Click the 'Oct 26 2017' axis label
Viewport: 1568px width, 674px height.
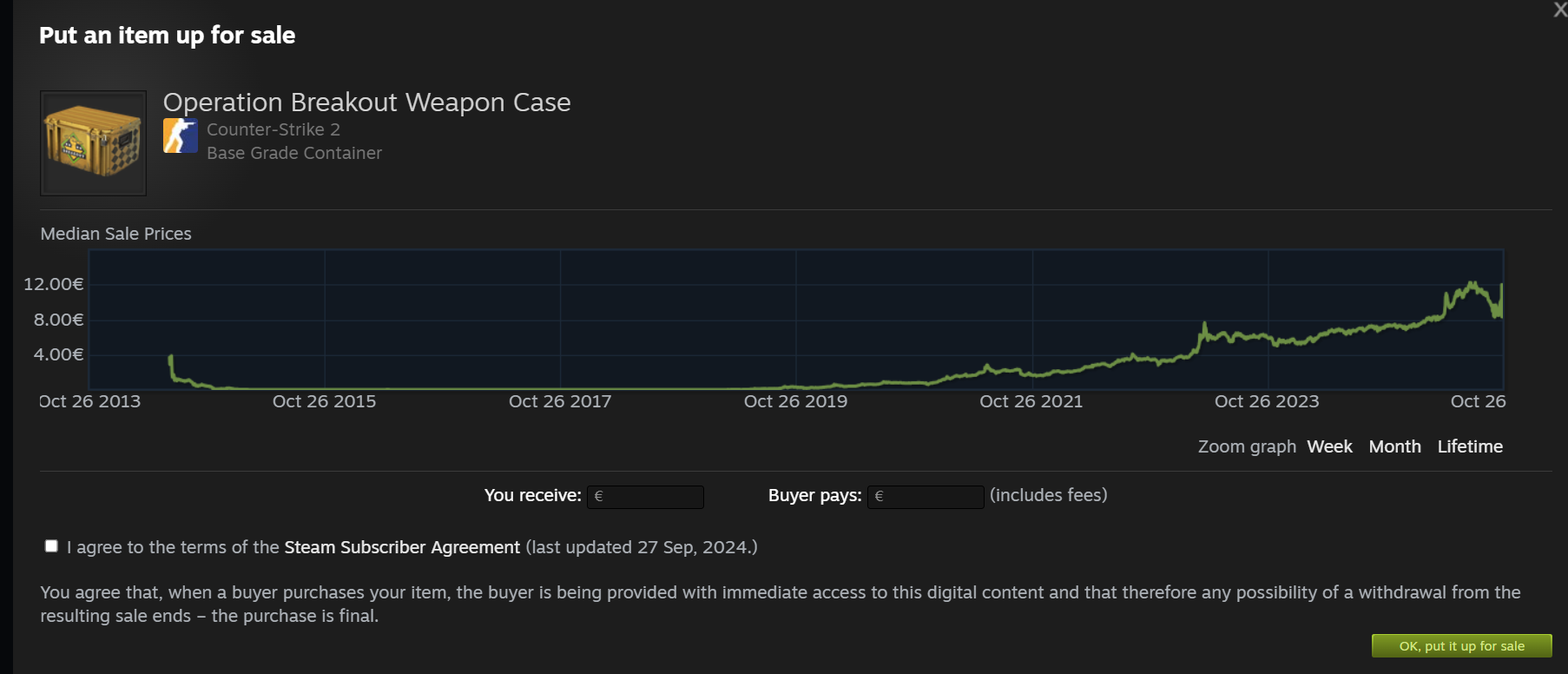560,401
